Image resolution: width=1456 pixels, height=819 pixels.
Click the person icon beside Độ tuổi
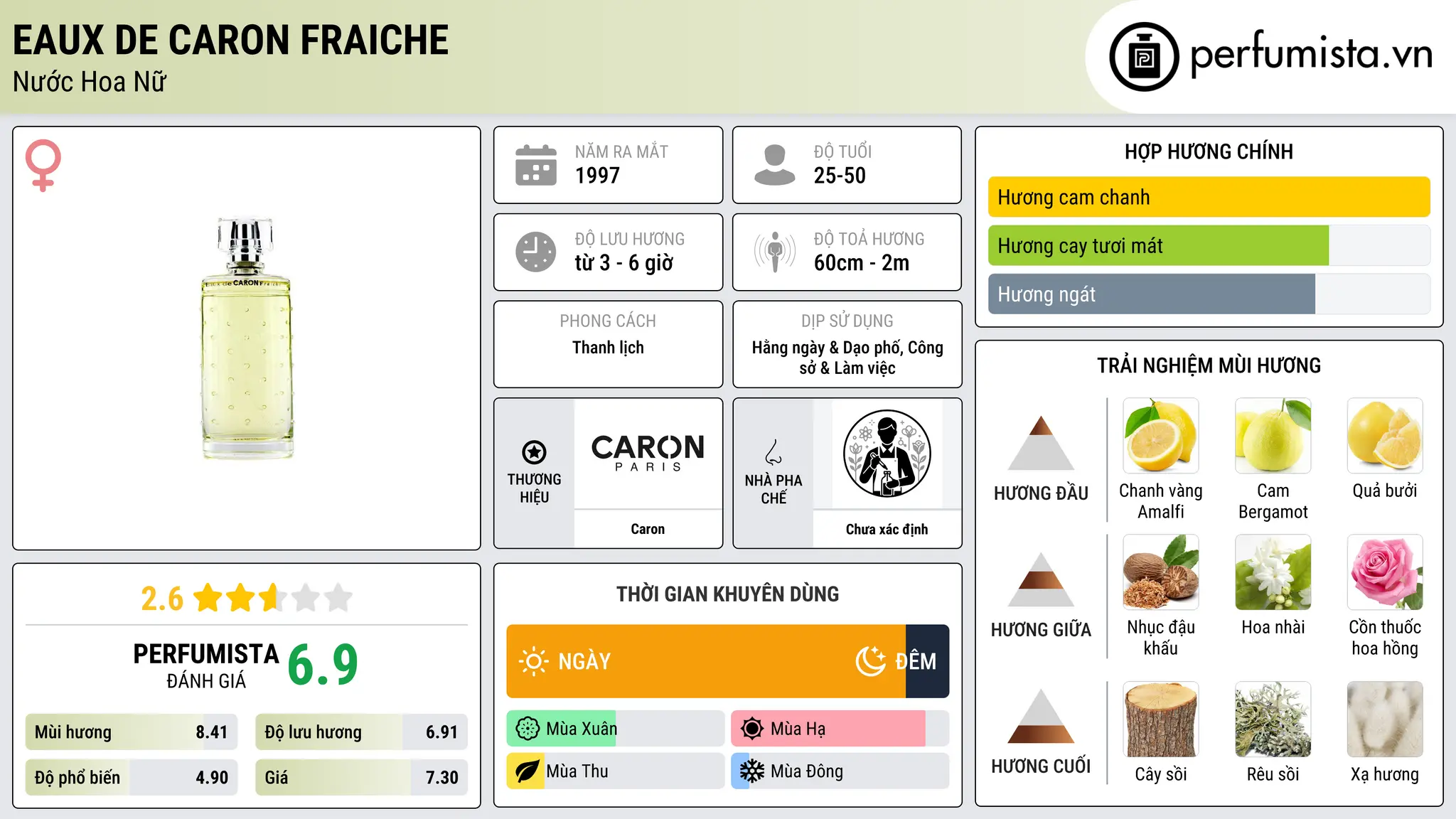coord(775,165)
